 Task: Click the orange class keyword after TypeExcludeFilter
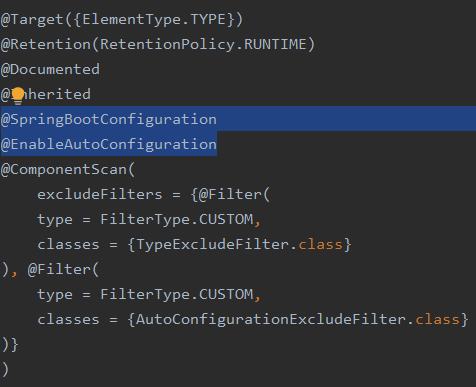pyautogui.click(x=320, y=245)
